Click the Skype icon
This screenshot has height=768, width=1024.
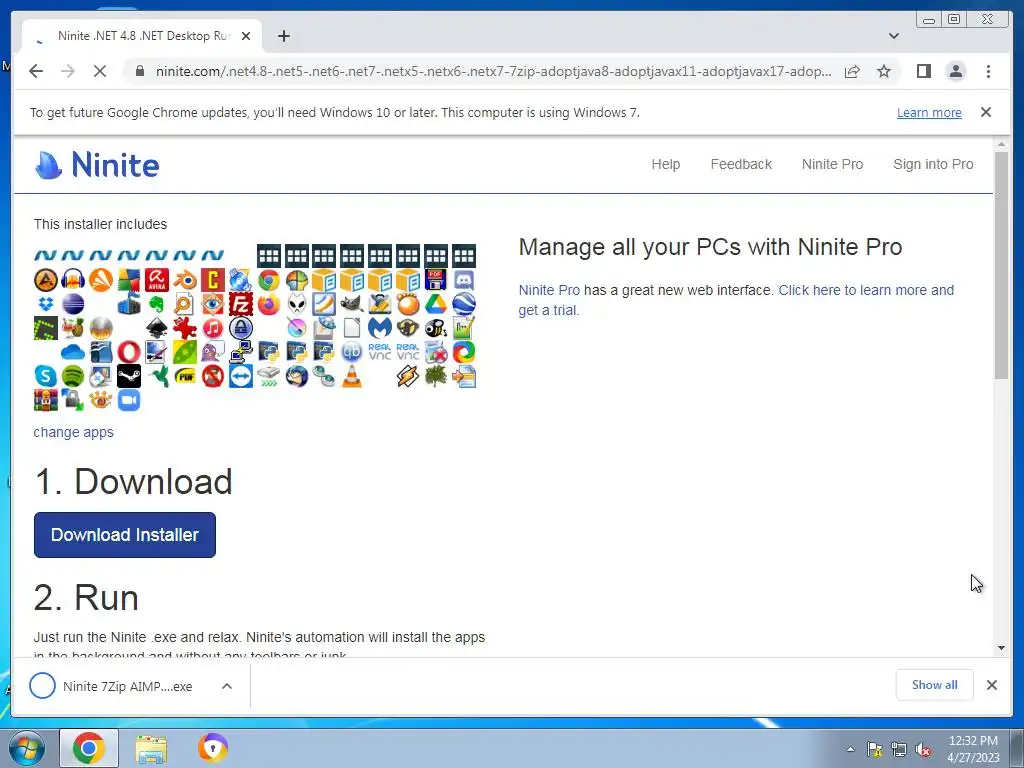(x=45, y=376)
